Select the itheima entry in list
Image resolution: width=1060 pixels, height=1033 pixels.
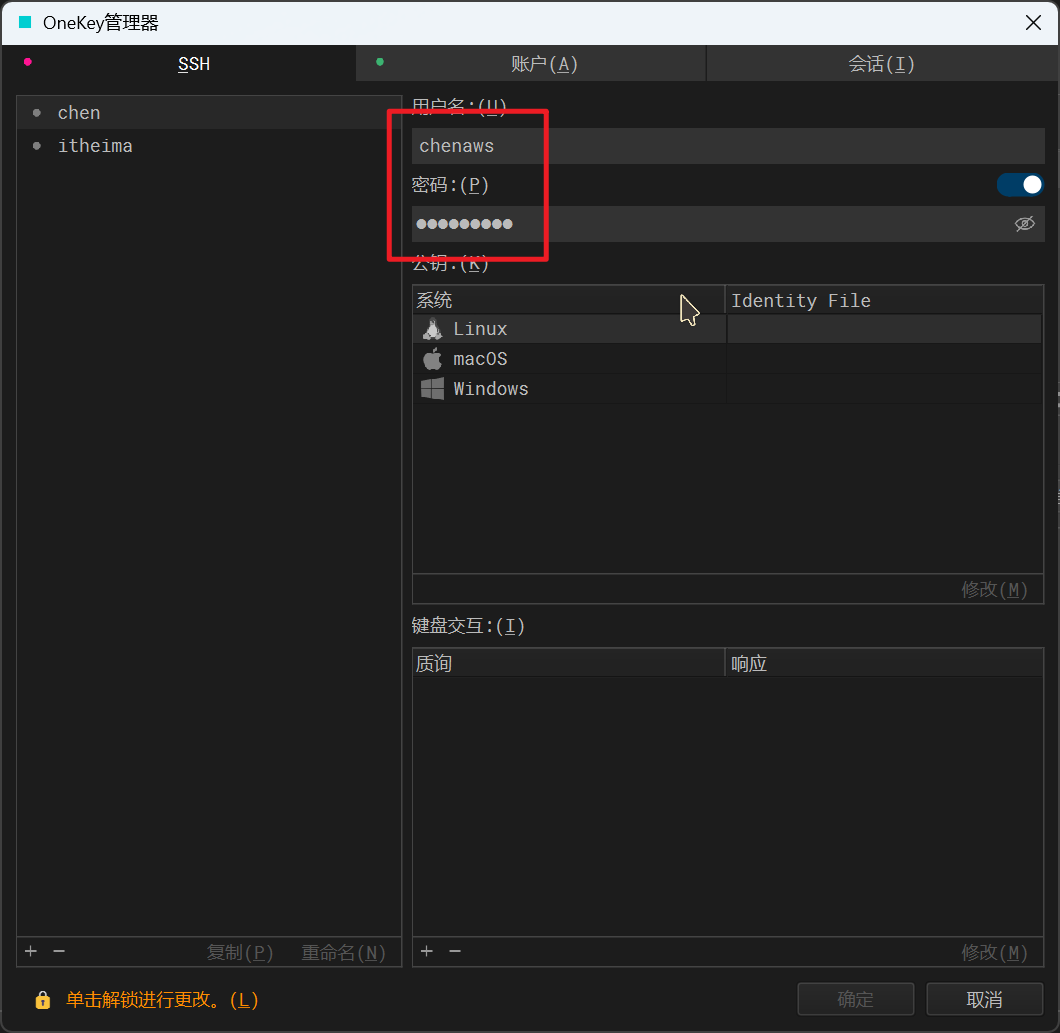(209, 145)
